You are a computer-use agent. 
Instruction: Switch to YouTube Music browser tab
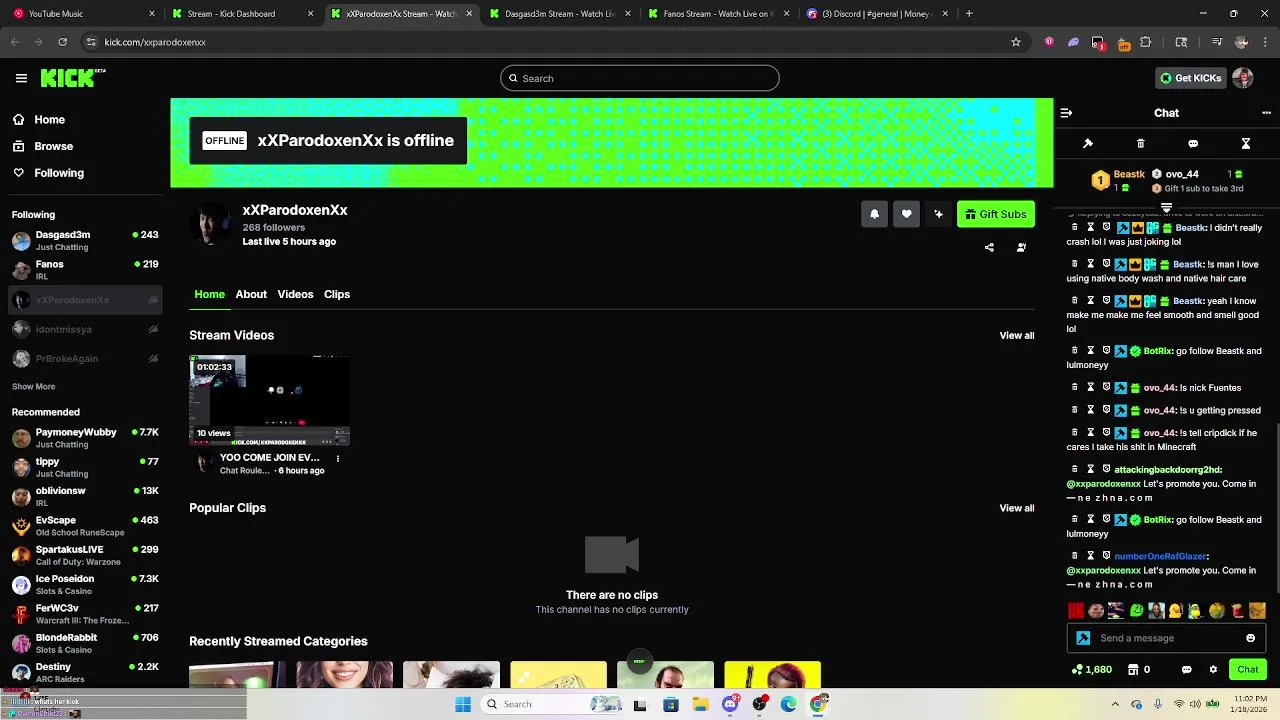click(x=82, y=14)
